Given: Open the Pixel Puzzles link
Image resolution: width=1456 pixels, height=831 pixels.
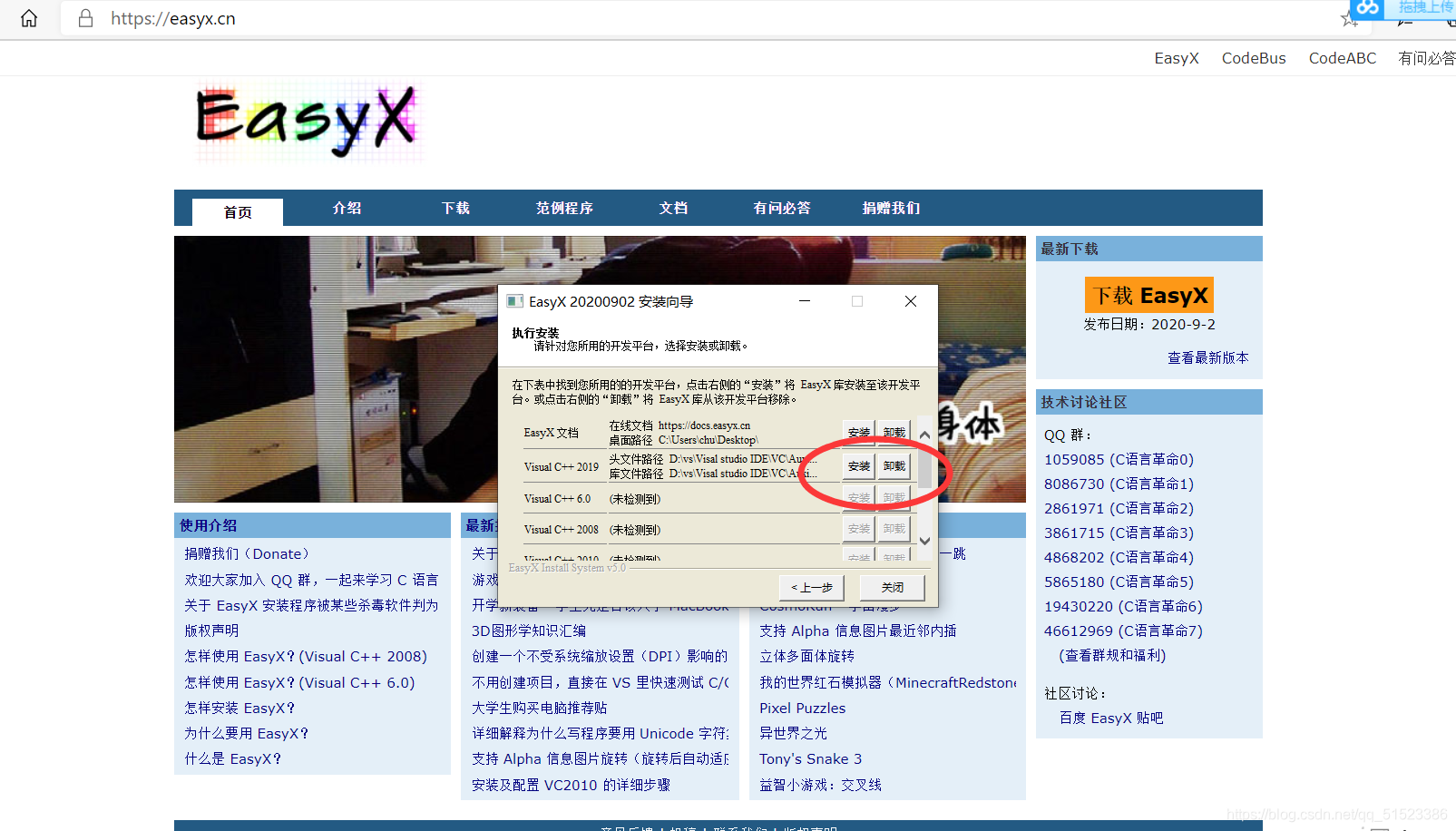Looking at the screenshot, I should tap(802, 708).
